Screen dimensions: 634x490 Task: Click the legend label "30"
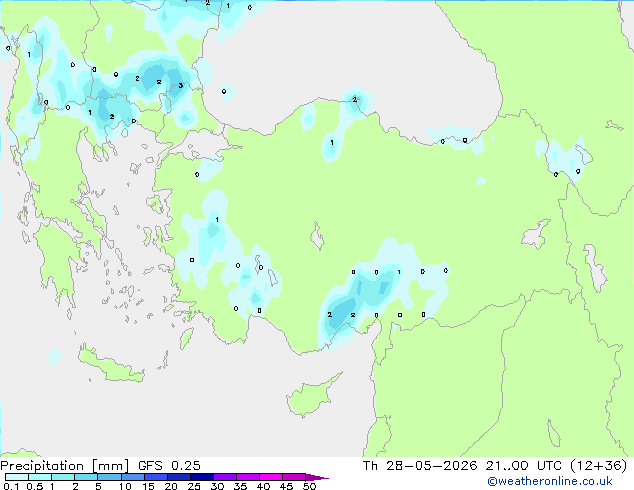pos(217,486)
